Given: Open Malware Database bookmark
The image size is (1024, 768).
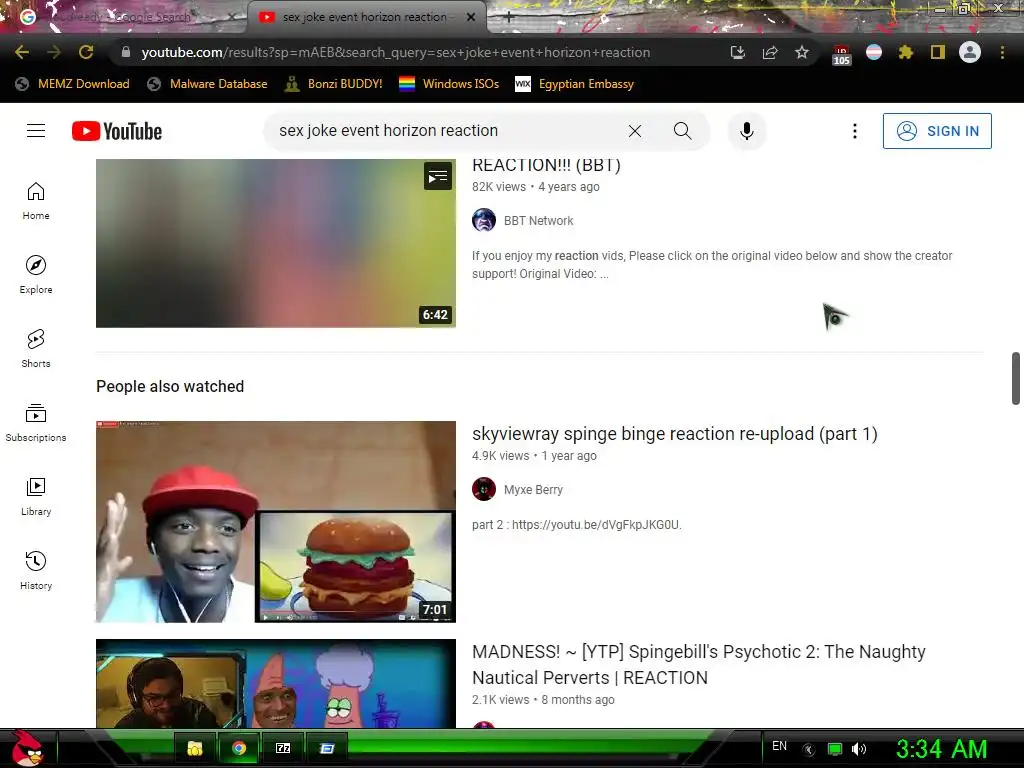Looking at the screenshot, I should pyautogui.click(x=208, y=84).
